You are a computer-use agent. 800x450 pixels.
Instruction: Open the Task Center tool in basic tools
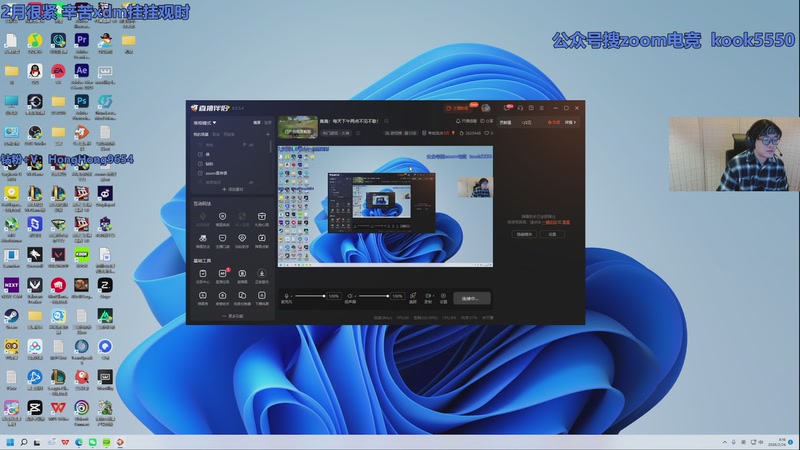(203, 274)
